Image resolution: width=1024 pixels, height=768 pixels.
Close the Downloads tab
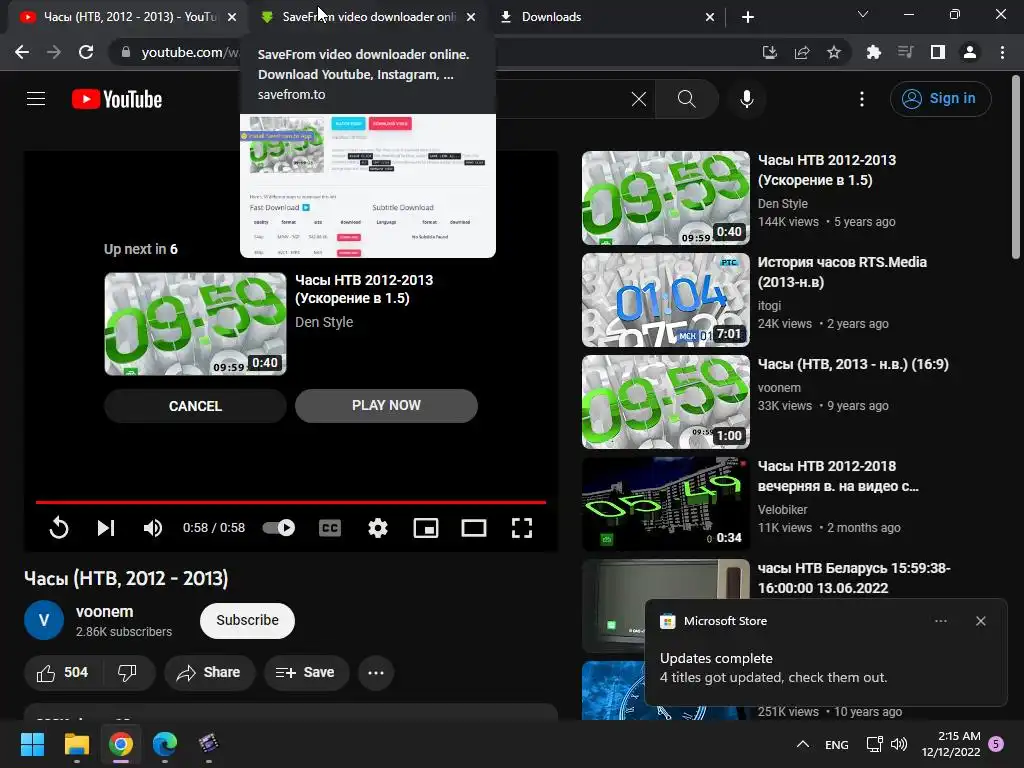(x=710, y=17)
